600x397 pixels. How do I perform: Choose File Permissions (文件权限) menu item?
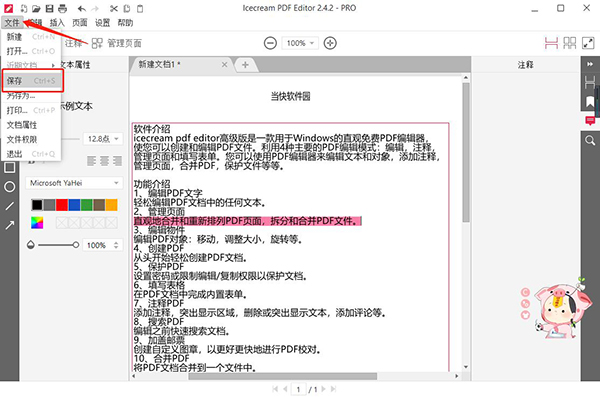click(31, 139)
